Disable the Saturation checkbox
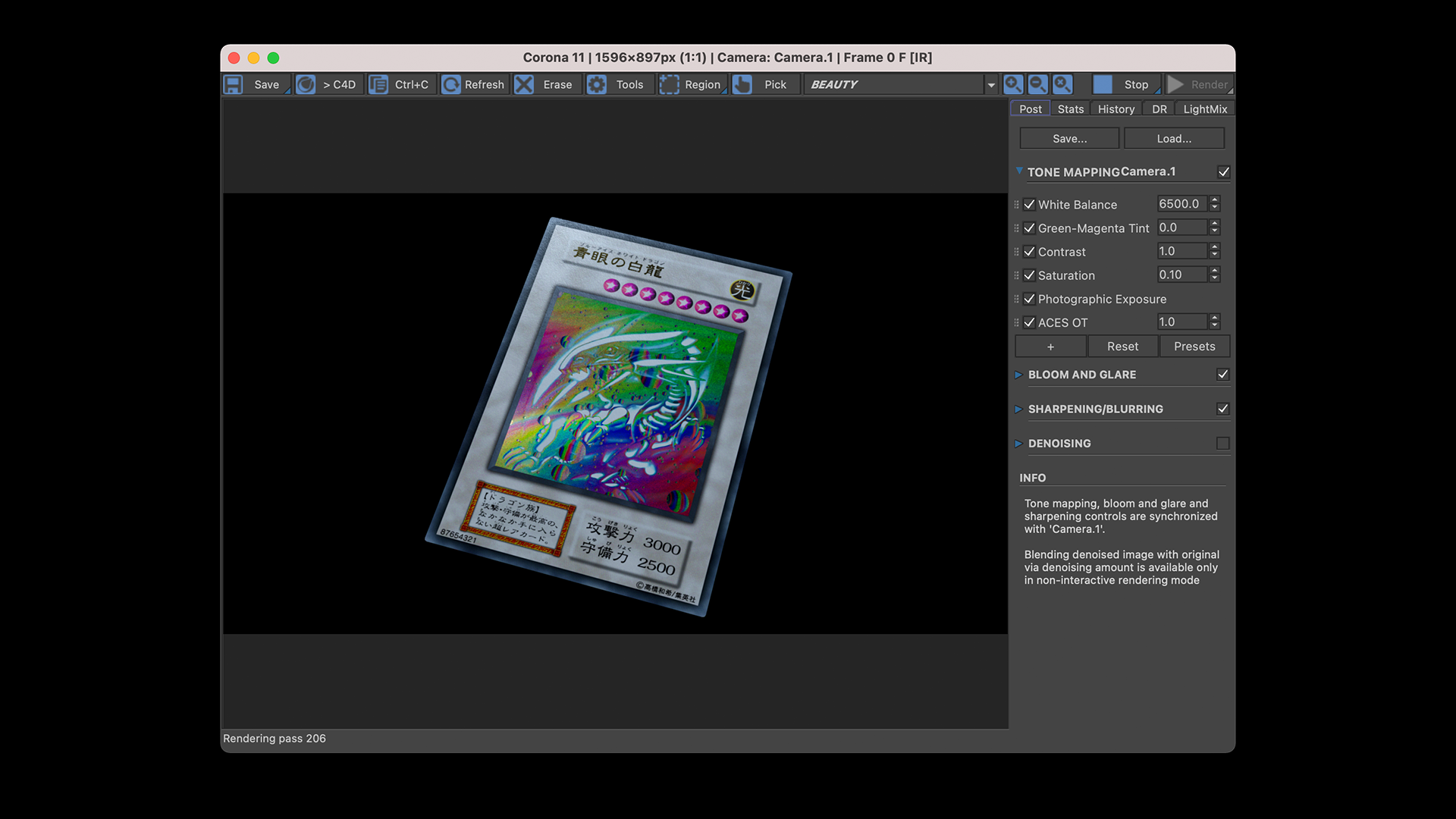Viewport: 1456px width, 819px height. (x=1029, y=275)
